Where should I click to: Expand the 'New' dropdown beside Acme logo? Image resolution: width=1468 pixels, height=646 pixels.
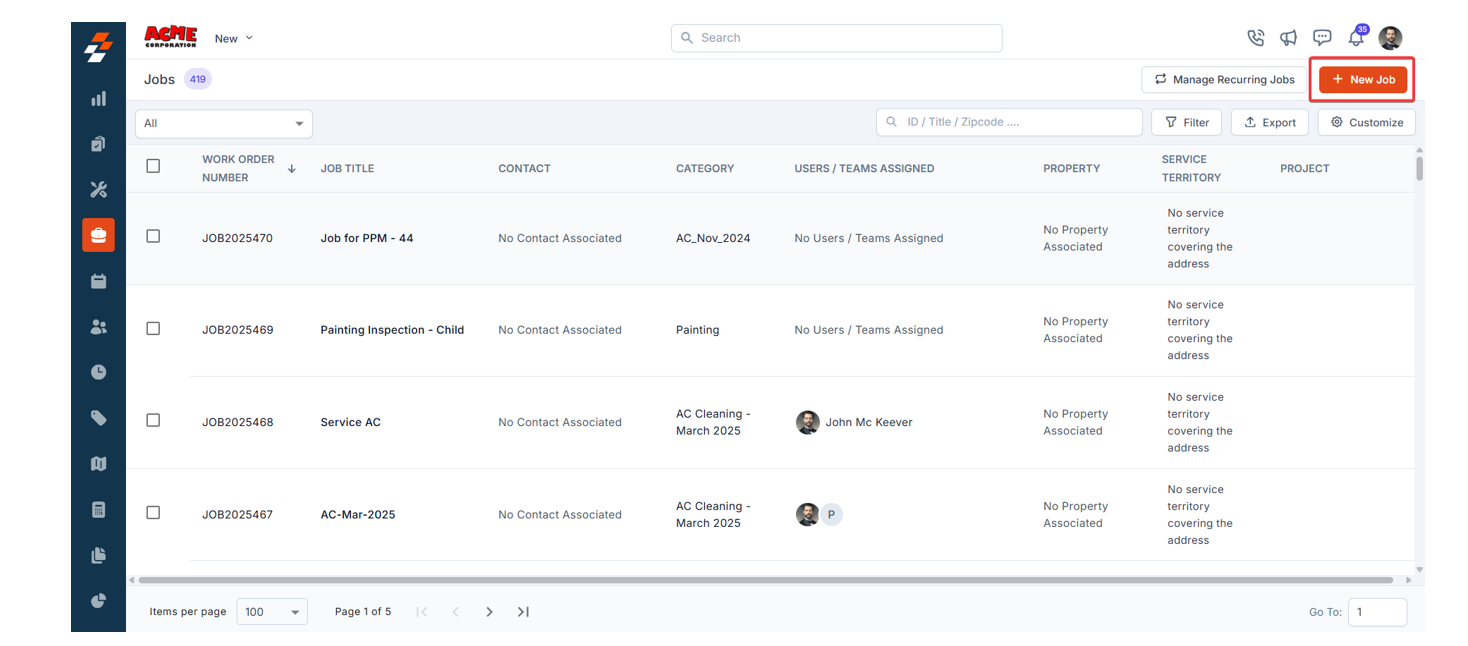click(234, 39)
